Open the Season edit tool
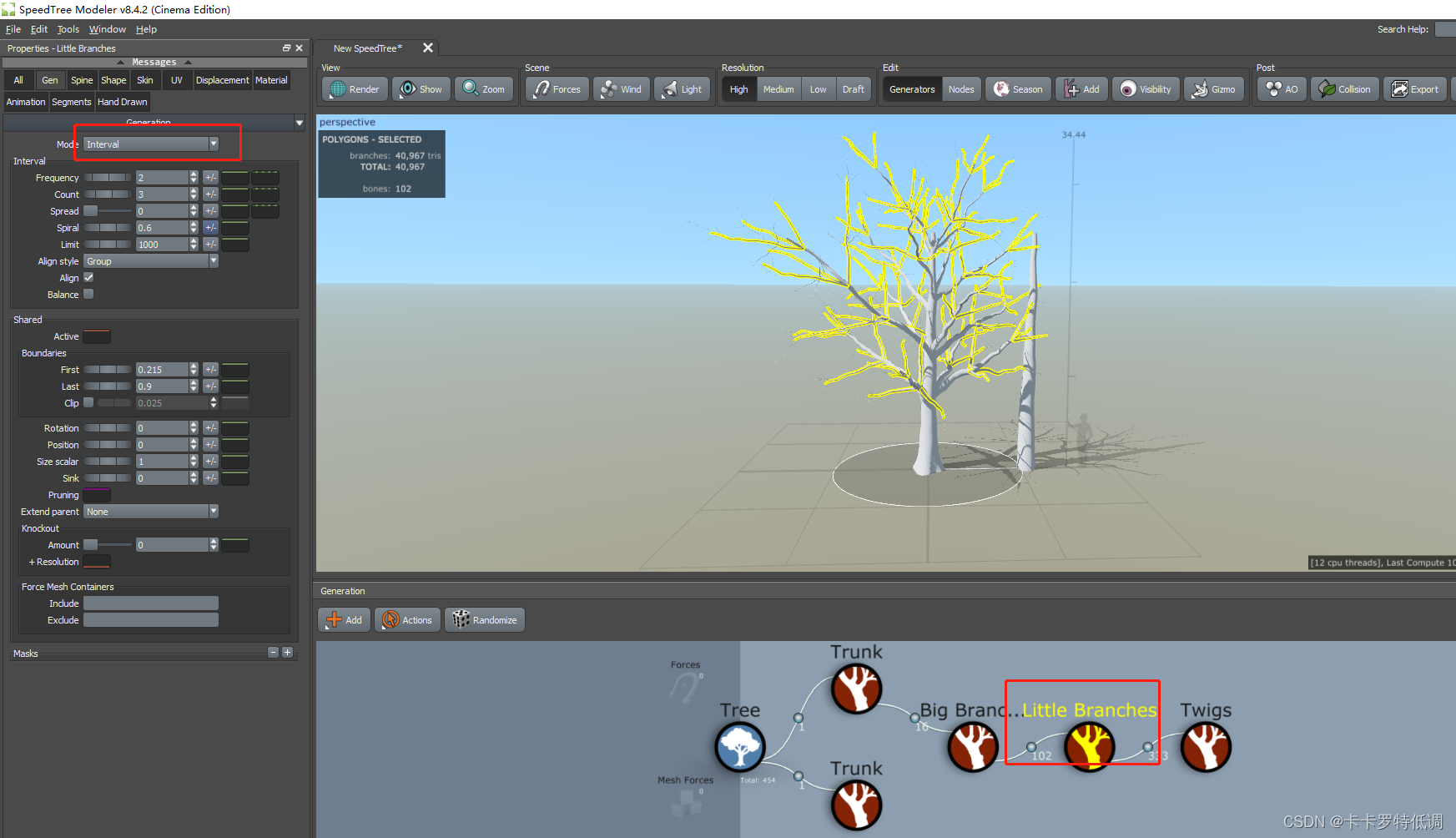Image resolution: width=1456 pixels, height=838 pixels. click(x=1018, y=89)
